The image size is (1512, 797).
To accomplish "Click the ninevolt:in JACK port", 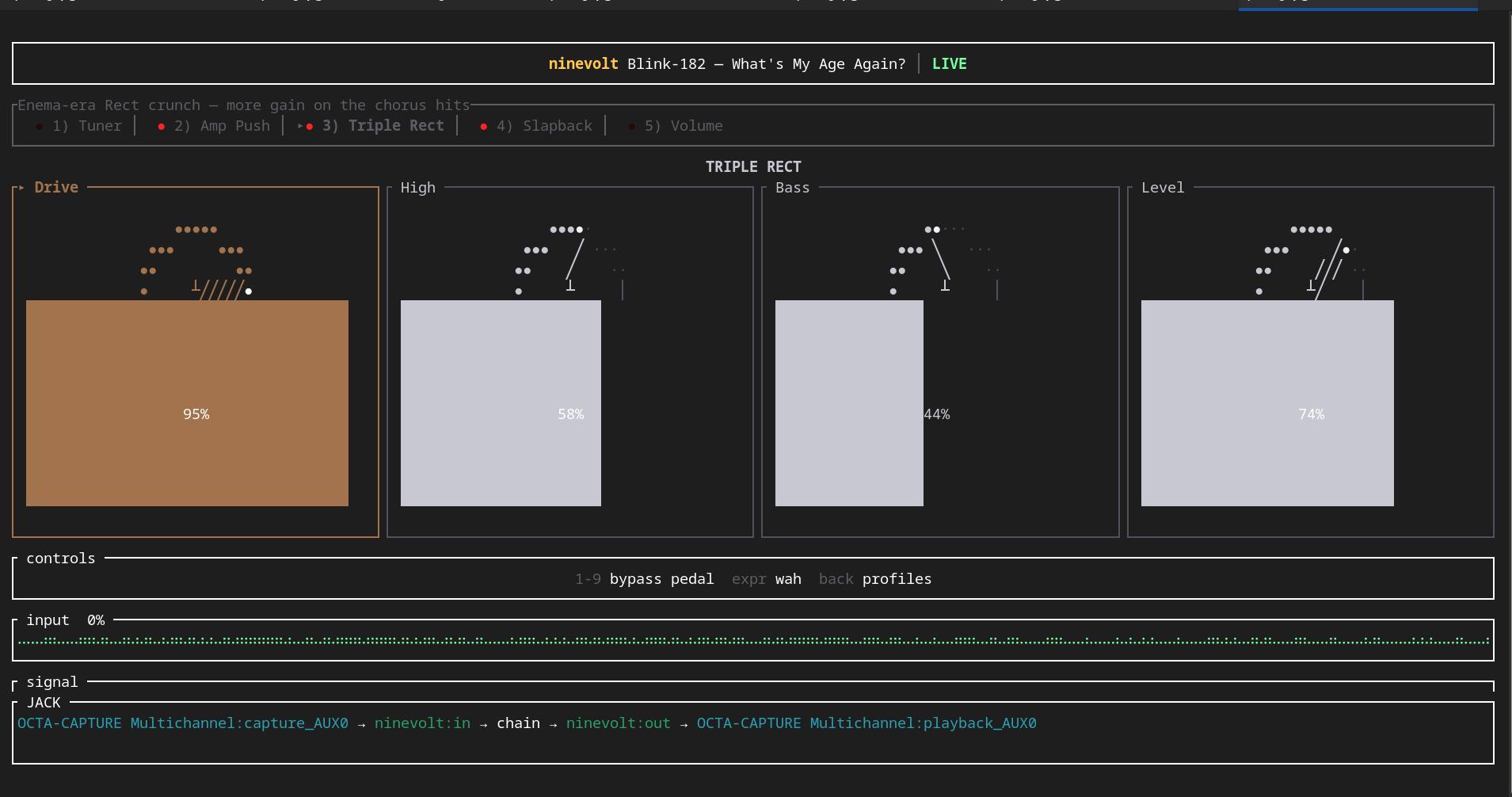I will tap(422, 723).
